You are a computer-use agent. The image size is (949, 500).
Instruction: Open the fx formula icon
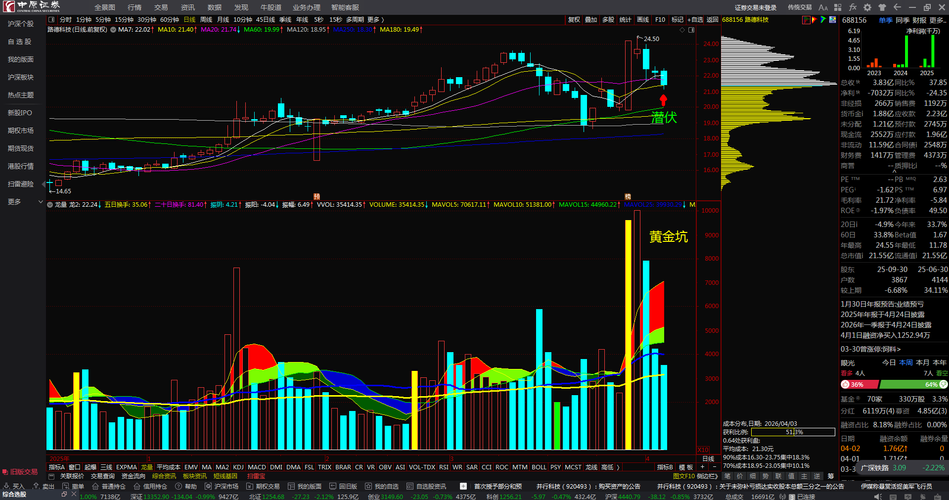click(x=853, y=7)
